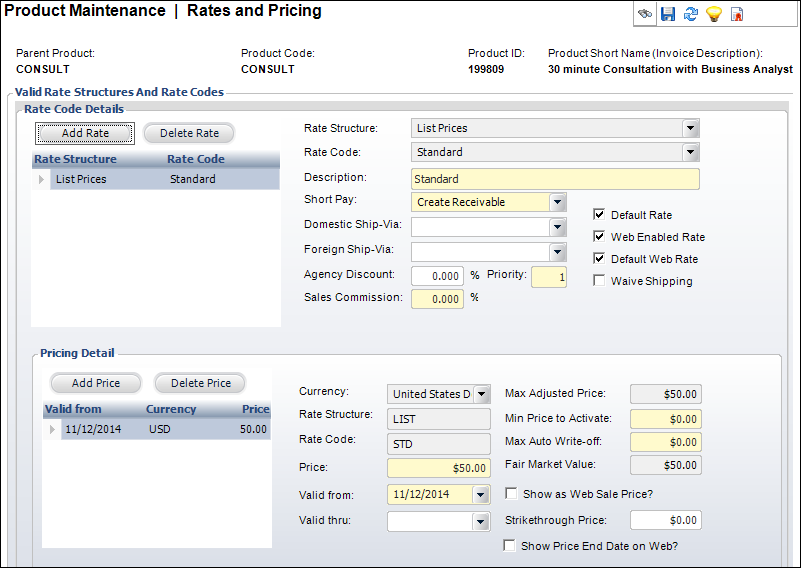Click the Pricing Detail Rate Code STD field
The width and height of the screenshot is (801, 568).
pos(439,444)
